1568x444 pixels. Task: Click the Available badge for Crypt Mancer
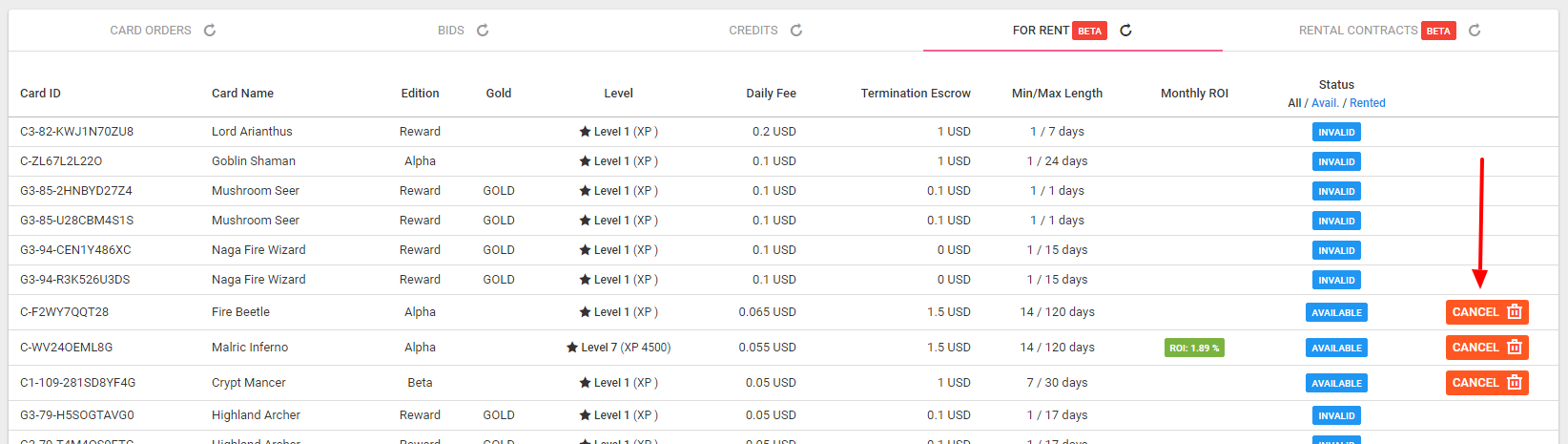tap(1336, 384)
